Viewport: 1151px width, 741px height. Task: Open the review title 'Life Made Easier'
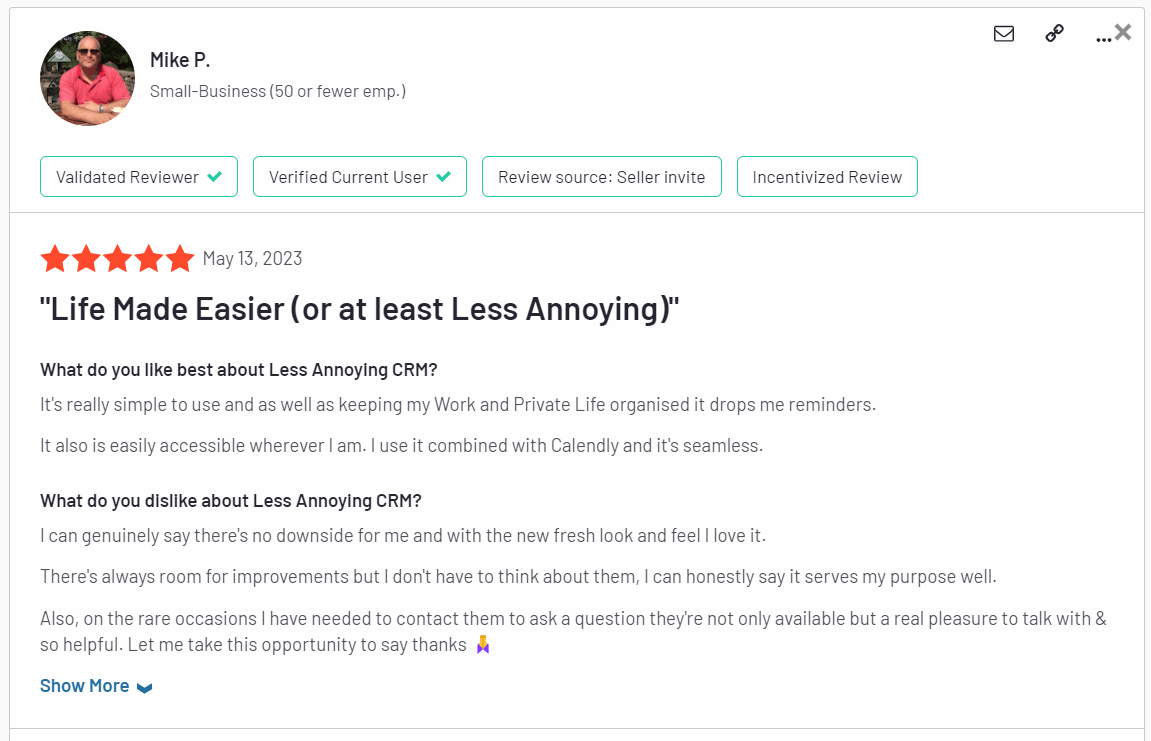pos(360,309)
